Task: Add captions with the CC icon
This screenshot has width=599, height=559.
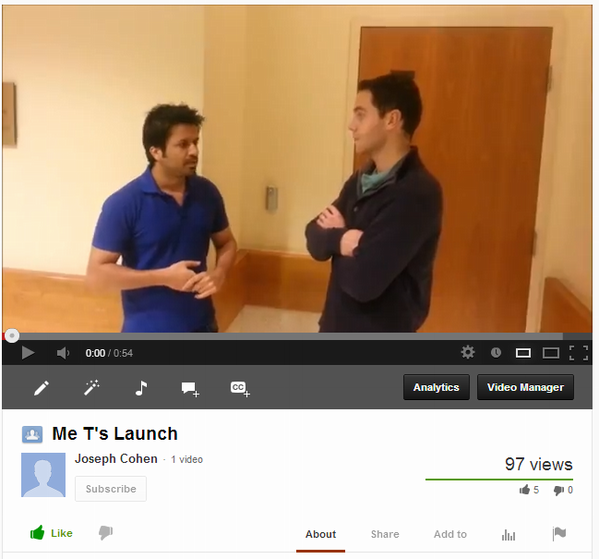Action: [x=240, y=389]
